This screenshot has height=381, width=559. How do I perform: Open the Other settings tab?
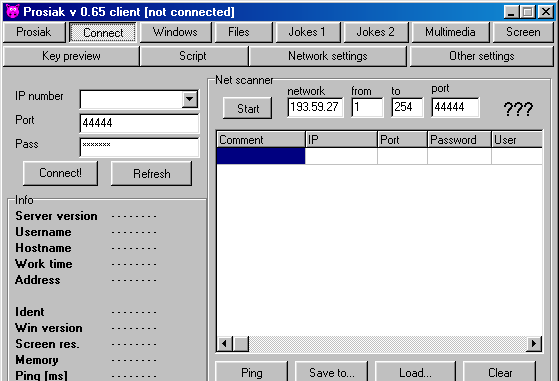tap(482, 56)
